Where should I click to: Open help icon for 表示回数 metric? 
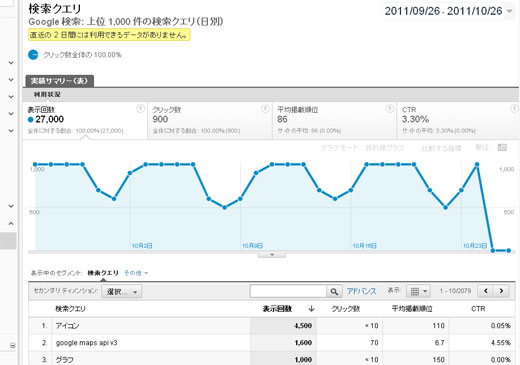click(140, 109)
